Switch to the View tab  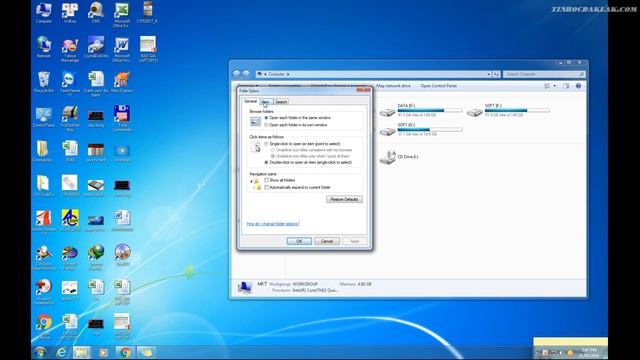point(265,102)
